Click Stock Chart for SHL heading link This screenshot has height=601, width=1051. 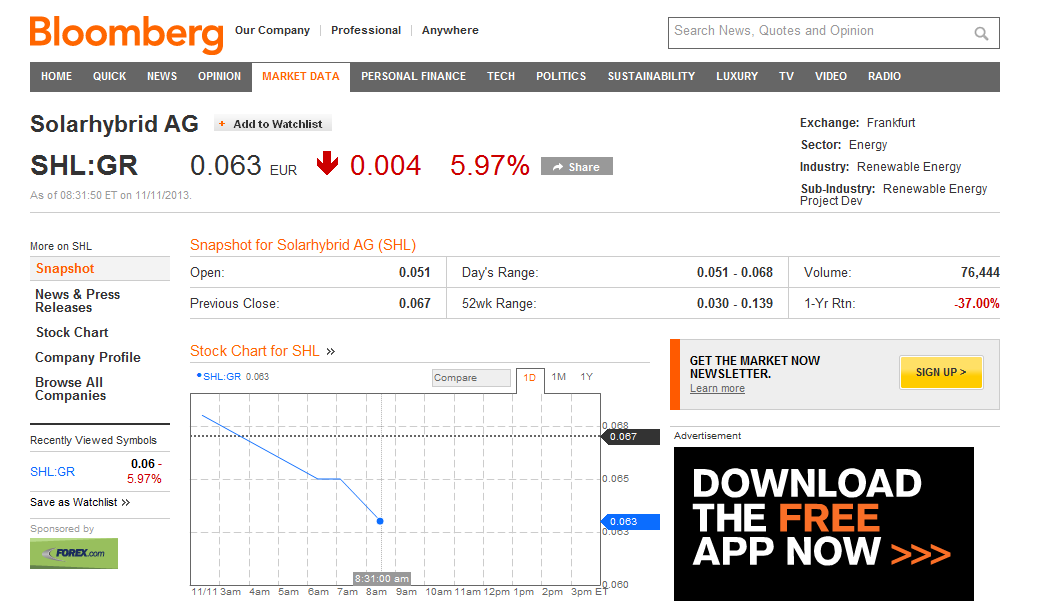pyautogui.click(x=255, y=351)
